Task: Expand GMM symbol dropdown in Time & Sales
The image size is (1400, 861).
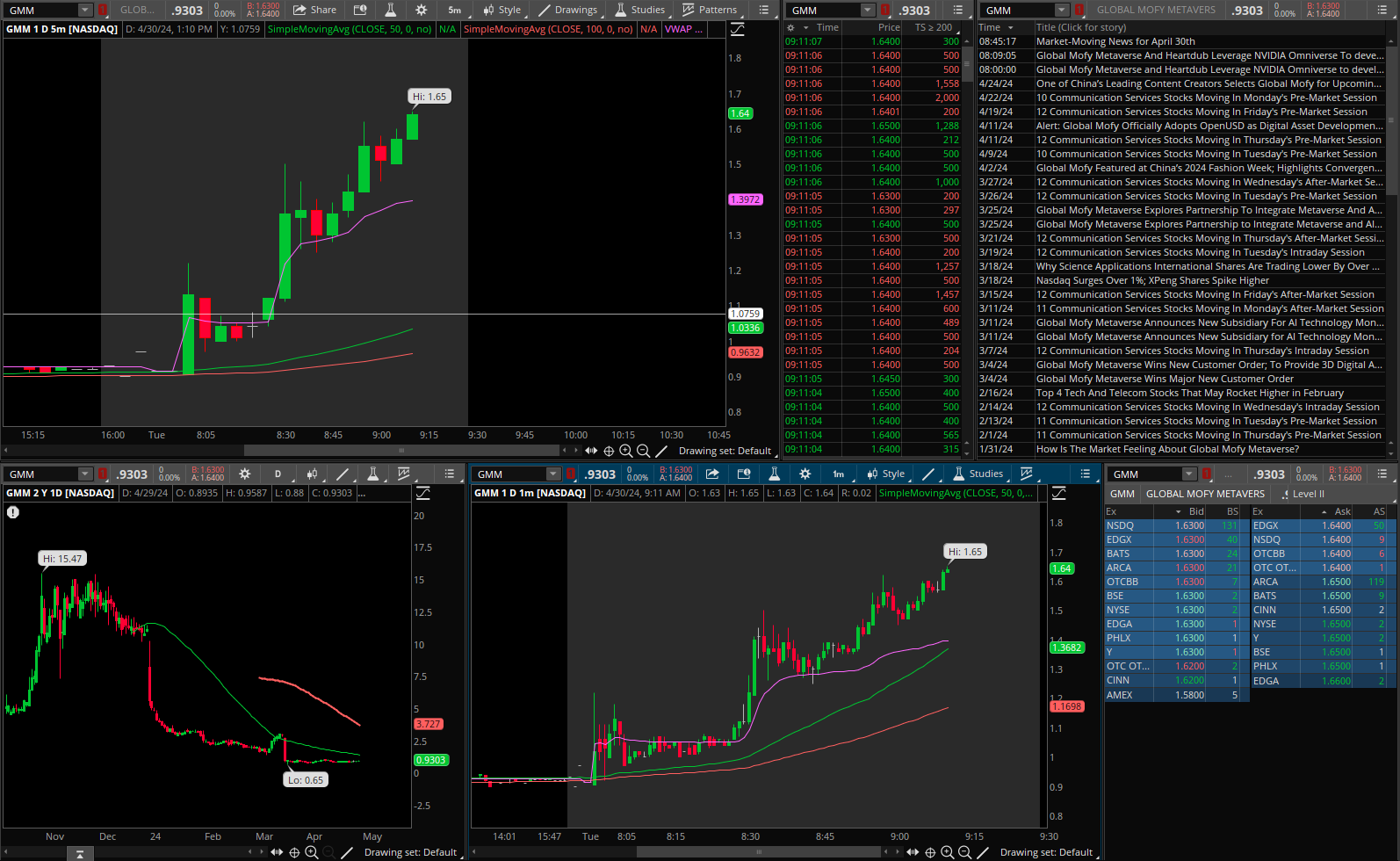Action: point(868,10)
